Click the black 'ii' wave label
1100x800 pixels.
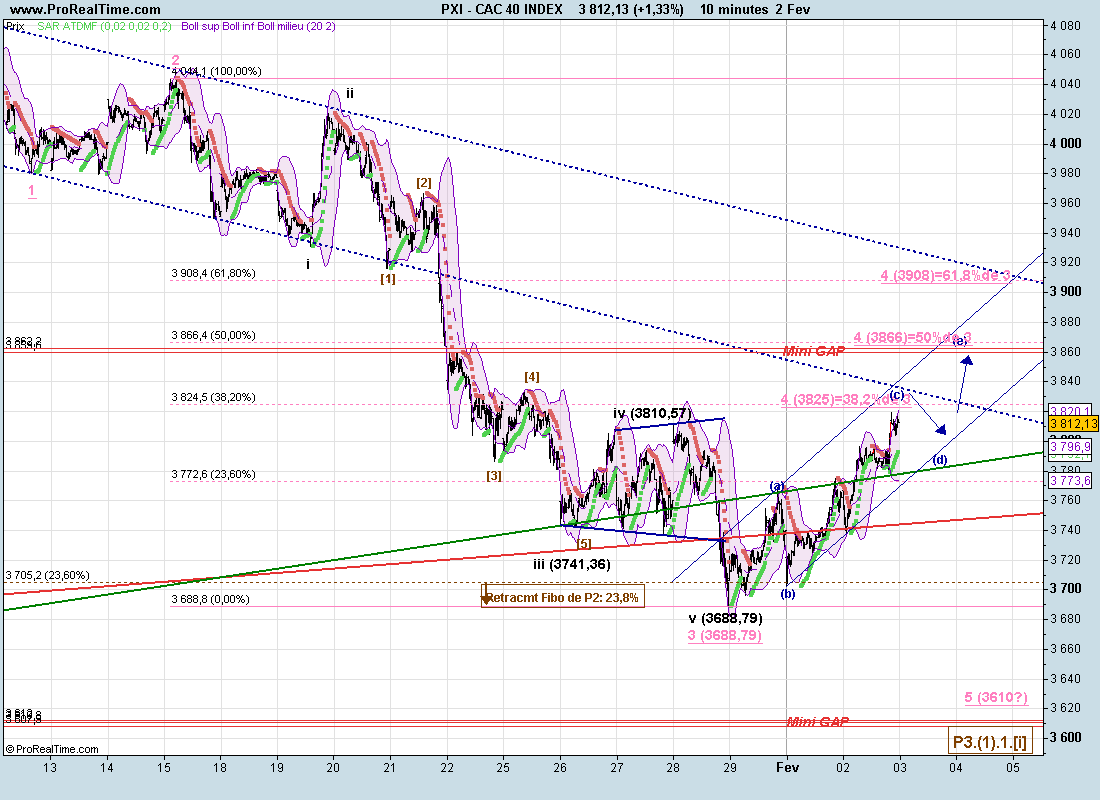coord(349,93)
